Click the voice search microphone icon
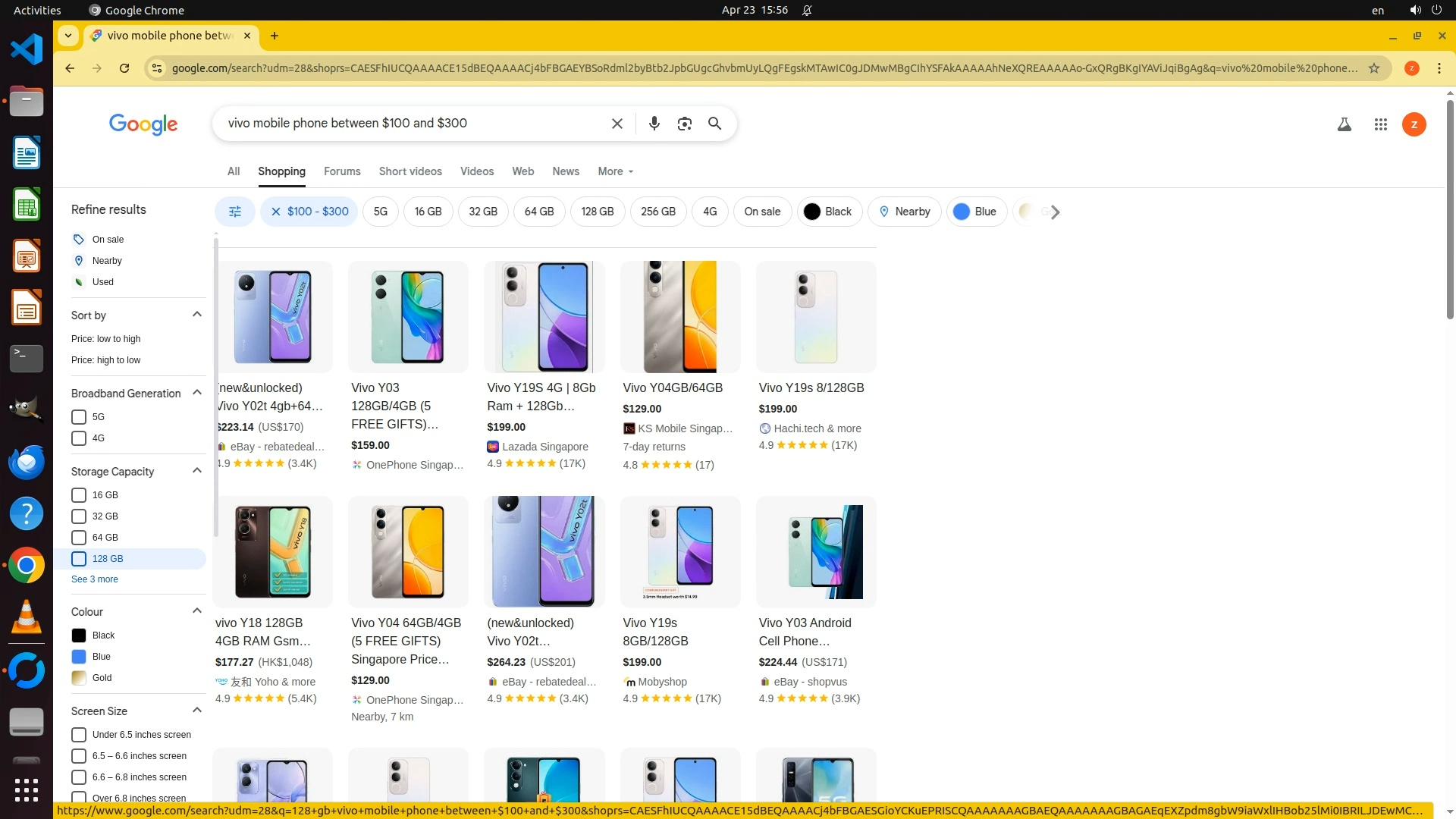The height and width of the screenshot is (819, 1456). pyautogui.click(x=654, y=124)
